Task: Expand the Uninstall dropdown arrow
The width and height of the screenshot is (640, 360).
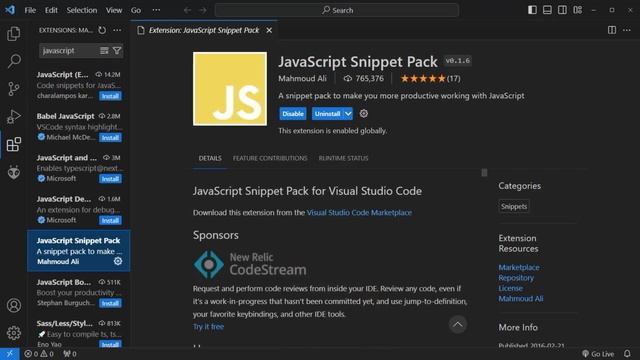Action: click(348, 114)
